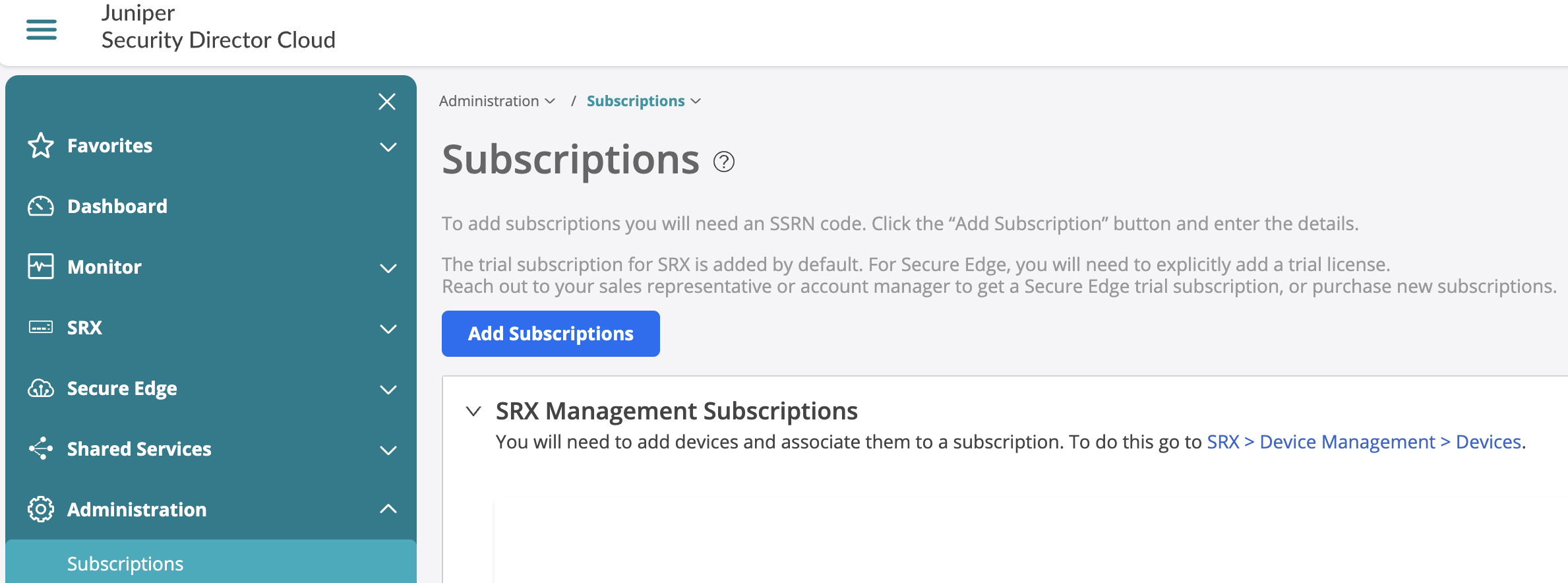Click the Monitor activity graph icon

tap(41, 266)
